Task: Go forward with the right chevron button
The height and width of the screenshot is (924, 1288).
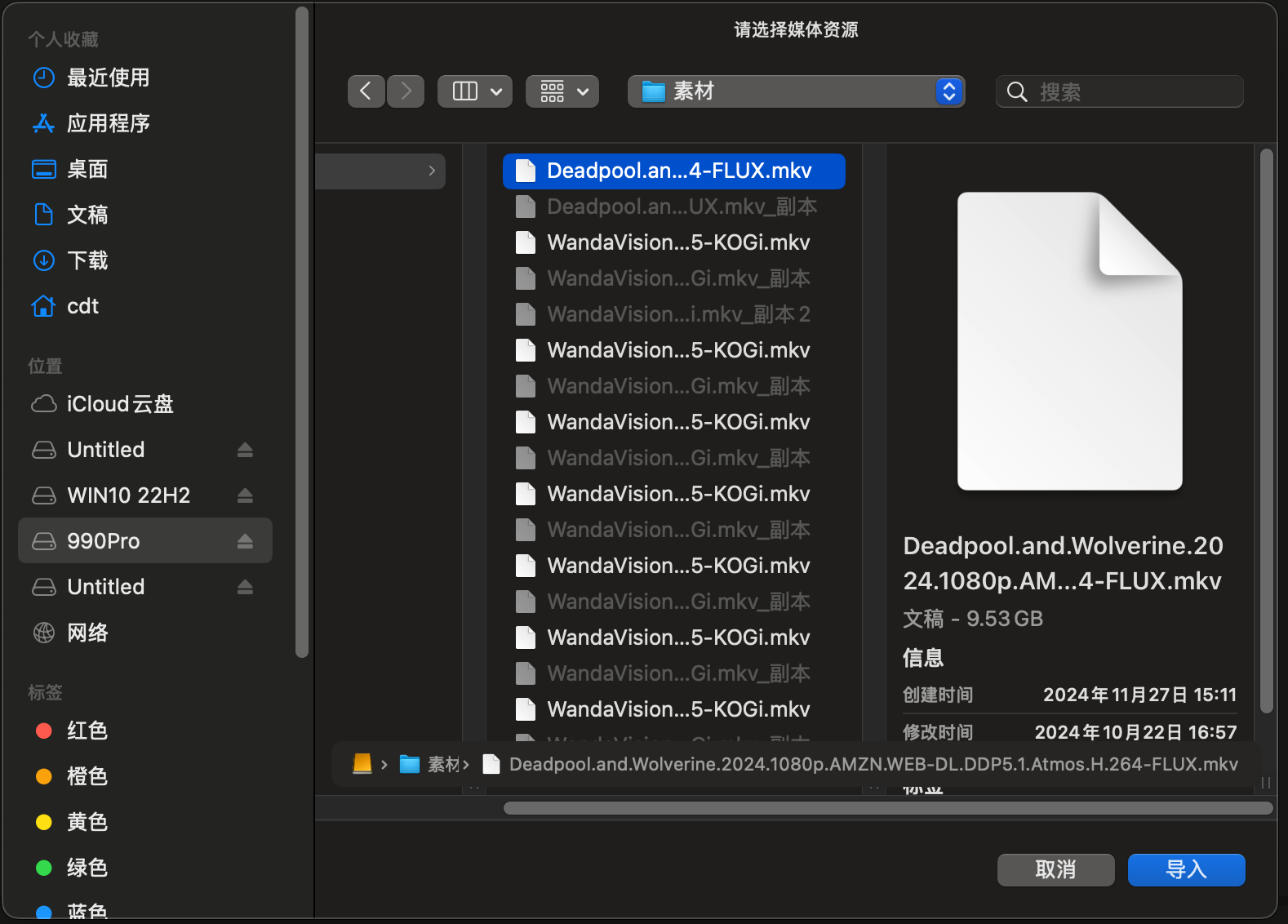Action: point(406,91)
